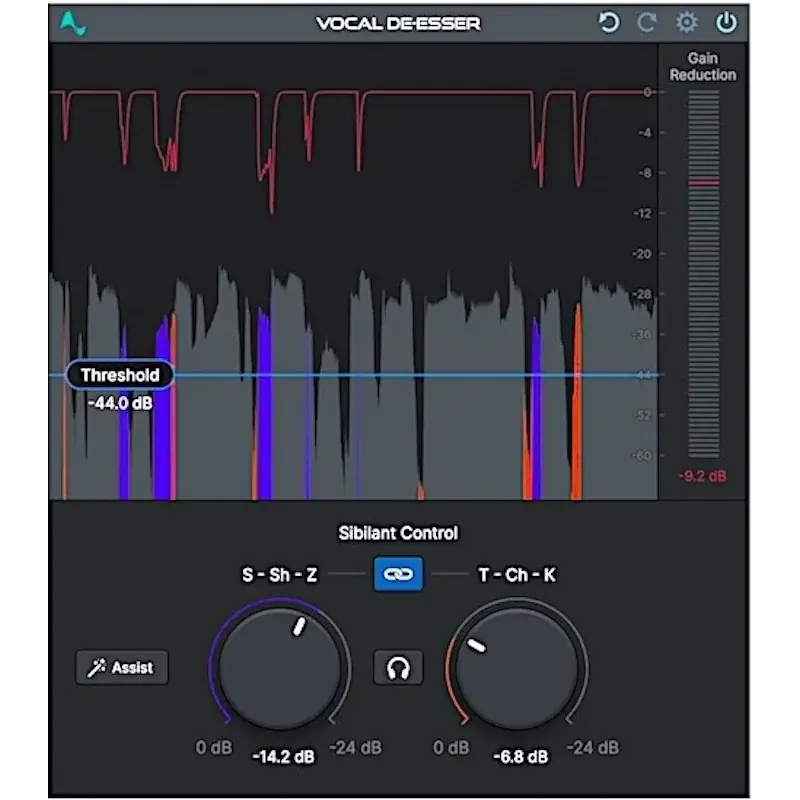Click the -9.2 dB gain reduction readout
The width and height of the screenshot is (800, 800).
(703, 476)
